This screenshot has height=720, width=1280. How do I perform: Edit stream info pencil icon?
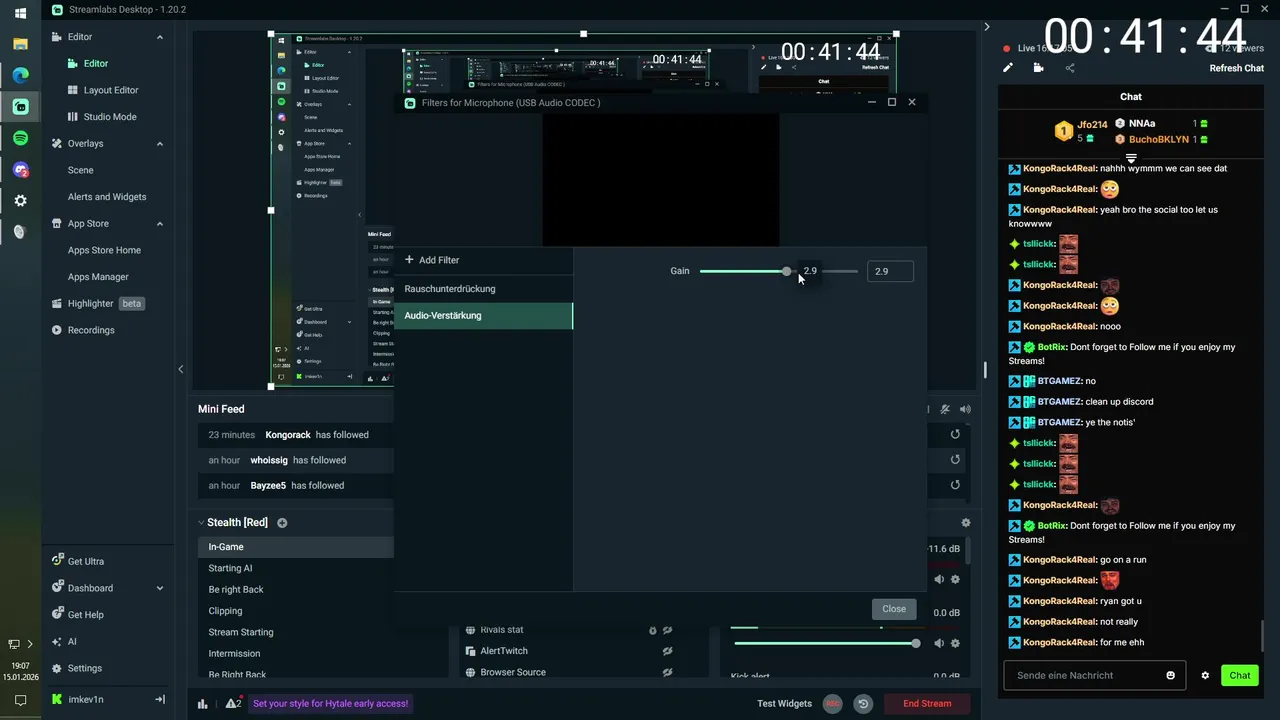pyautogui.click(x=1008, y=68)
